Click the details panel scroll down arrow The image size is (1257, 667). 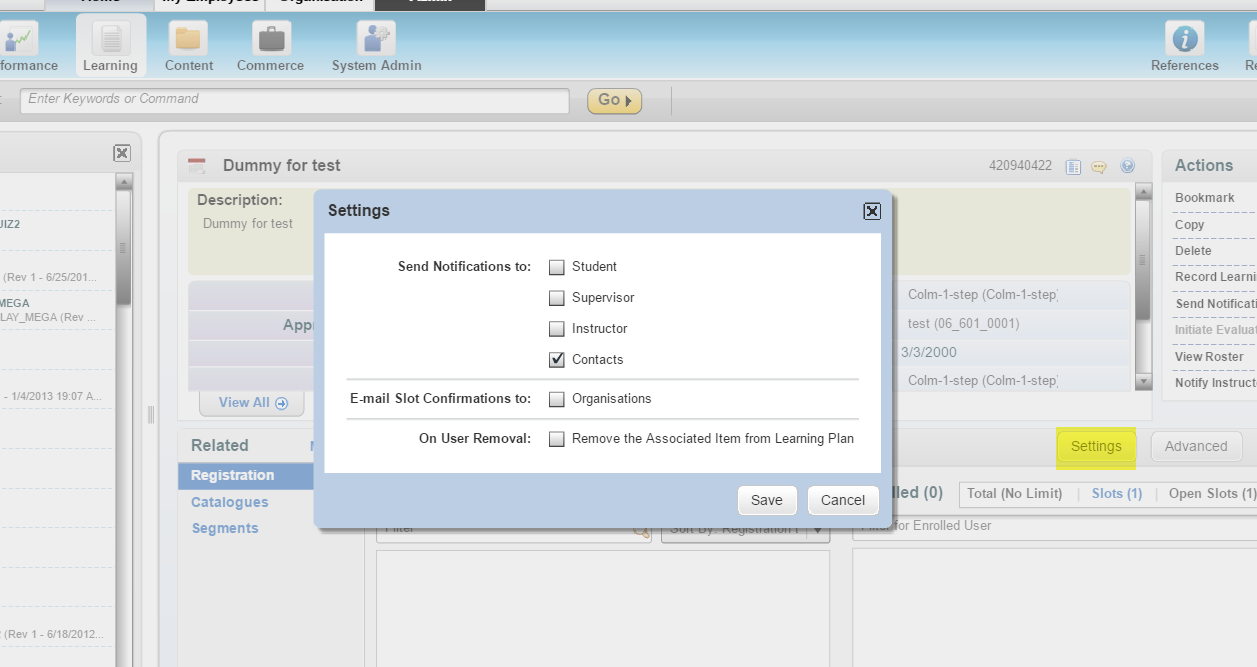pyautogui.click(x=1144, y=382)
